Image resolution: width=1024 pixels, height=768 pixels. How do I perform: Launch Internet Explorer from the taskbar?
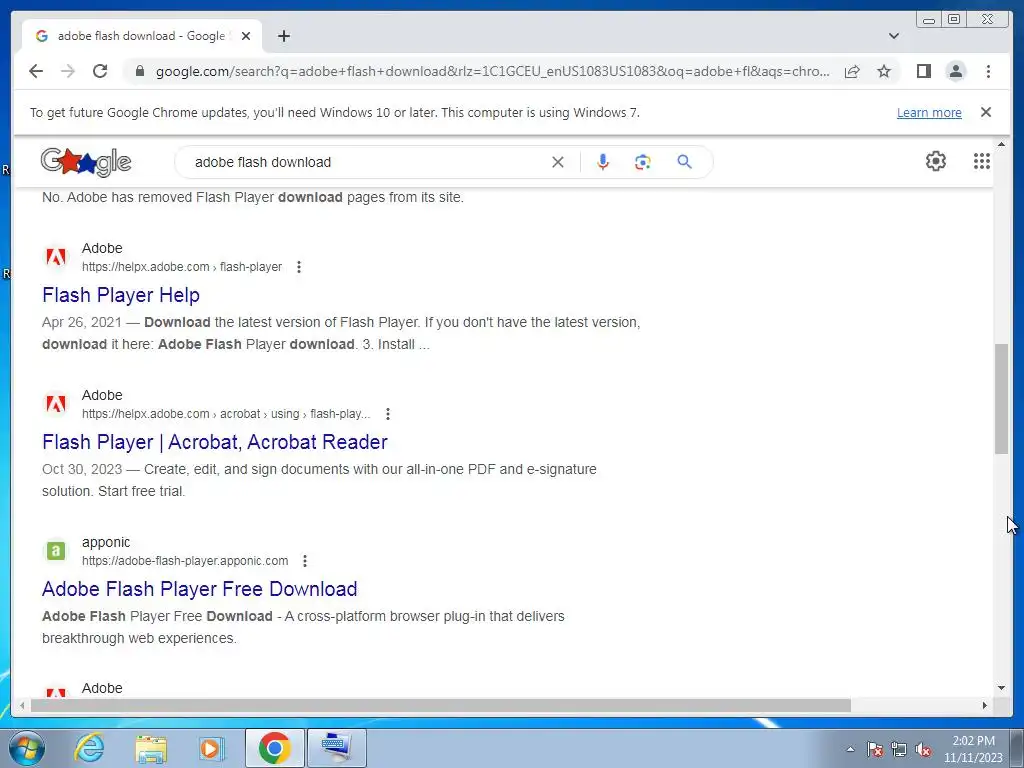[x=89, y=748]
